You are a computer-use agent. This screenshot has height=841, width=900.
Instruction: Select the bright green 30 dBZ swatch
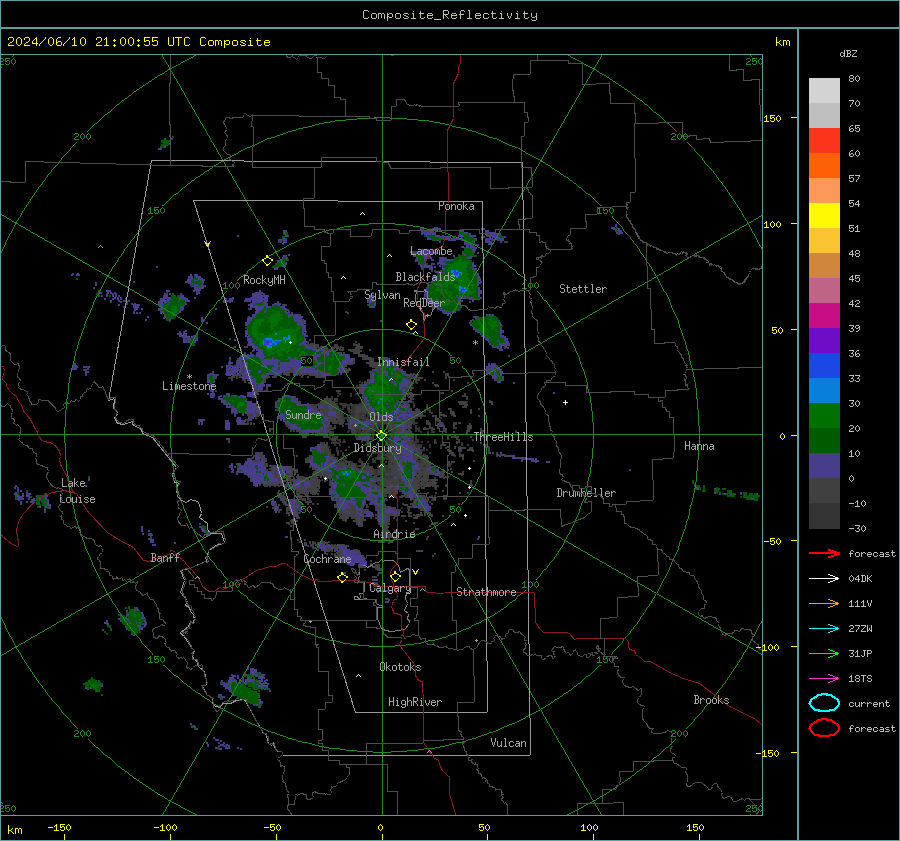pos(824,415)
